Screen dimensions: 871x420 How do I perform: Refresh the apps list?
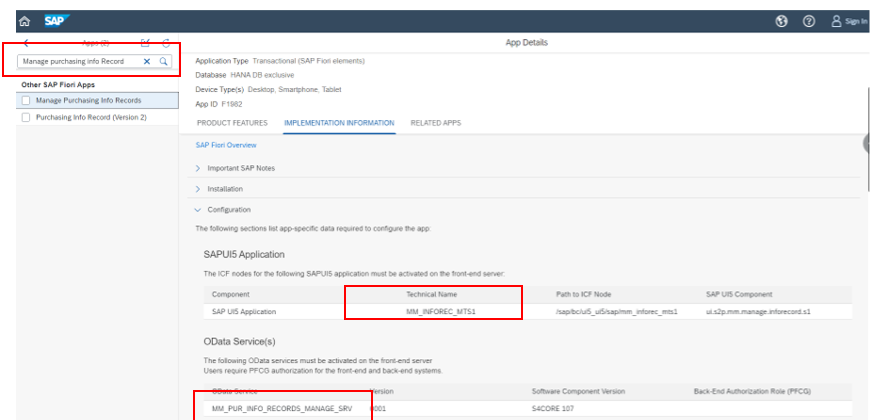click(166, 43)
